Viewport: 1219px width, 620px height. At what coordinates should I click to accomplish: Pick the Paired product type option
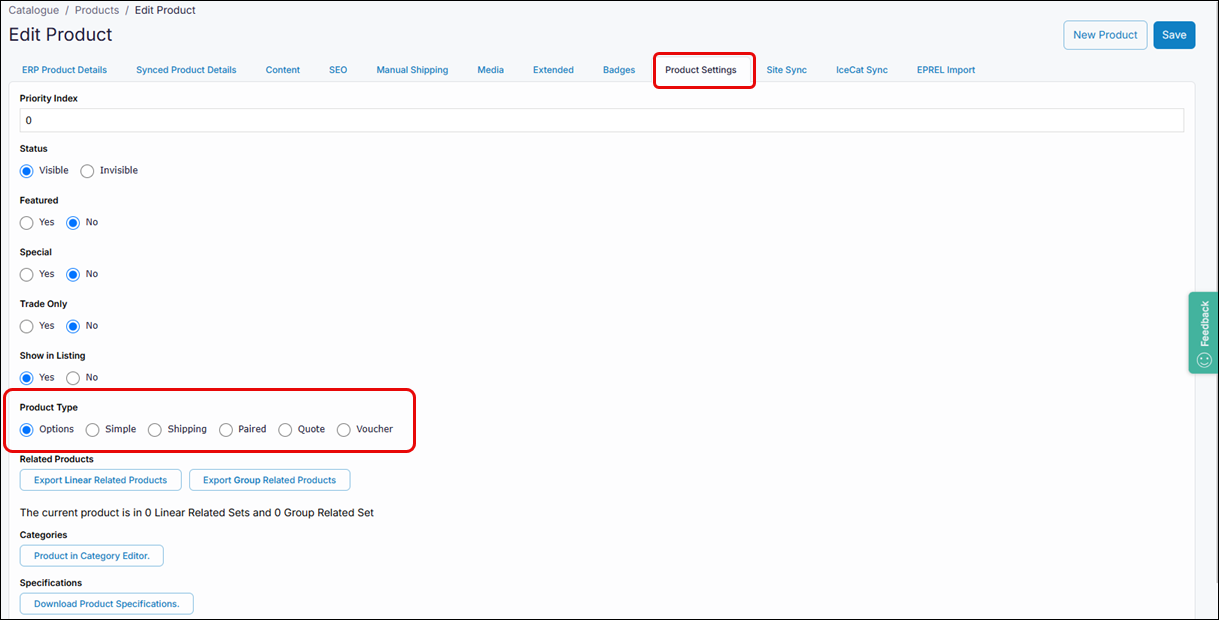point(226,430)
